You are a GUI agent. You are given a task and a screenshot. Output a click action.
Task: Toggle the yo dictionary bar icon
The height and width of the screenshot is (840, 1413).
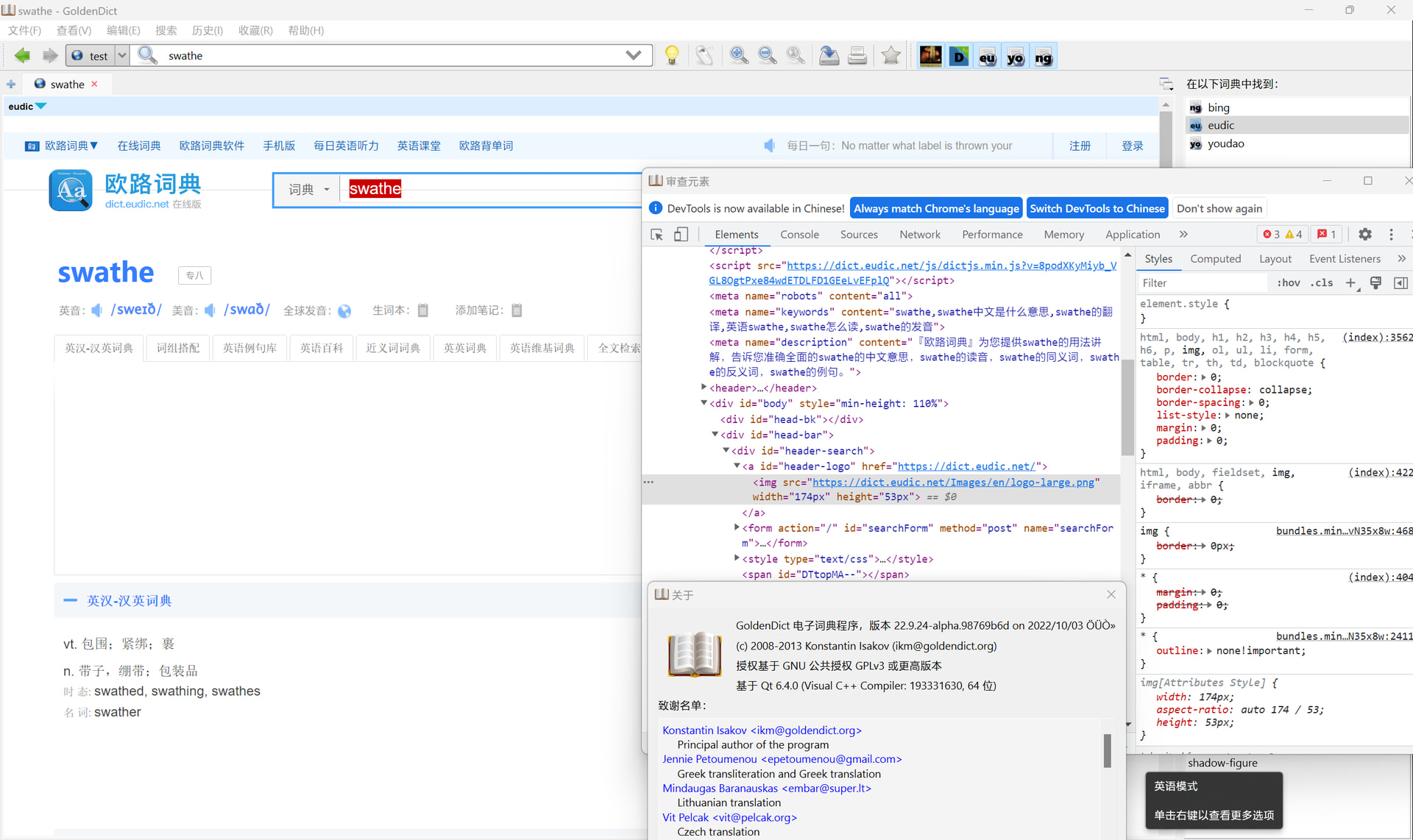[1015, 56]
